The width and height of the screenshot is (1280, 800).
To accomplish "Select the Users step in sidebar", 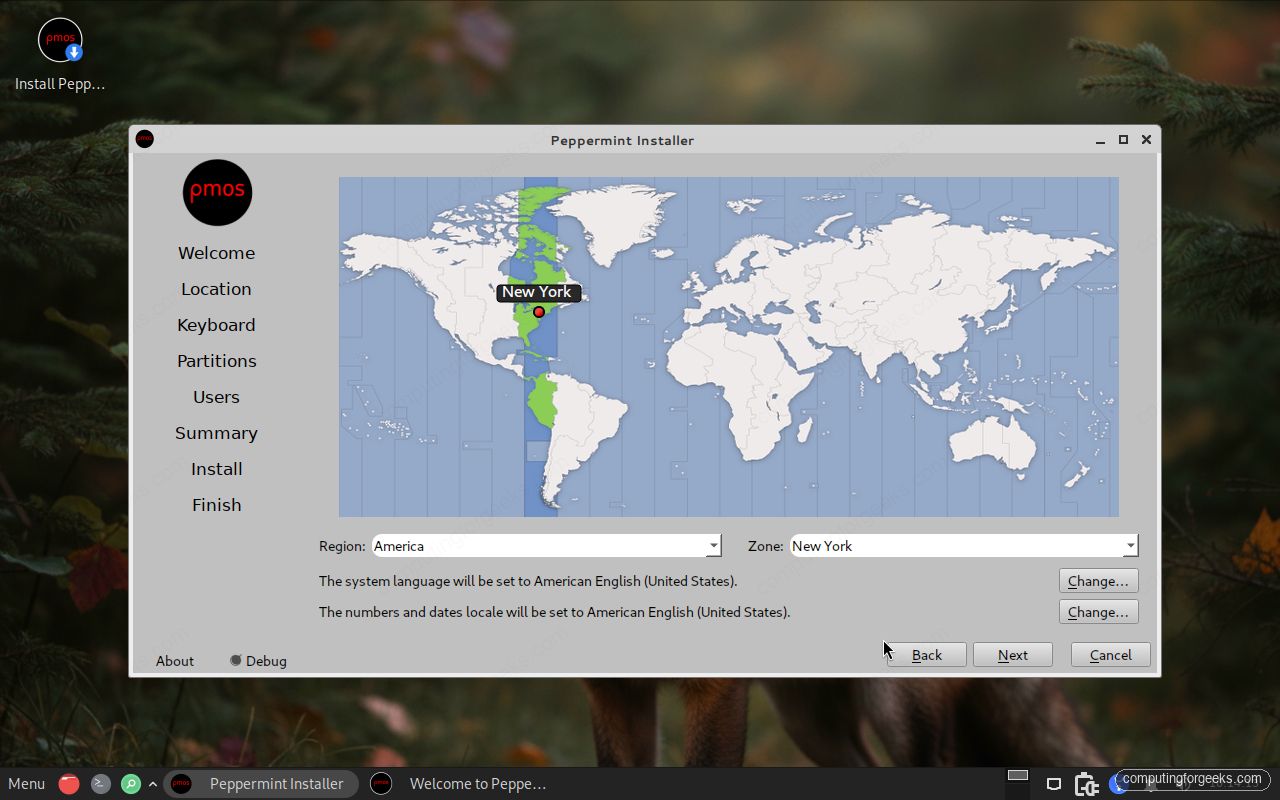I will 217,397.
